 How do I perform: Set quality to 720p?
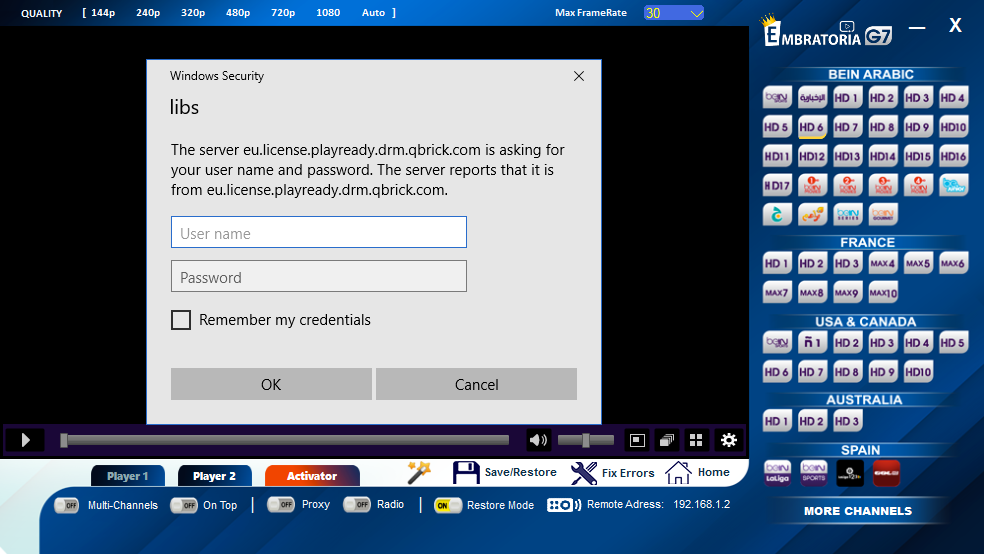(x=283, y=13)
